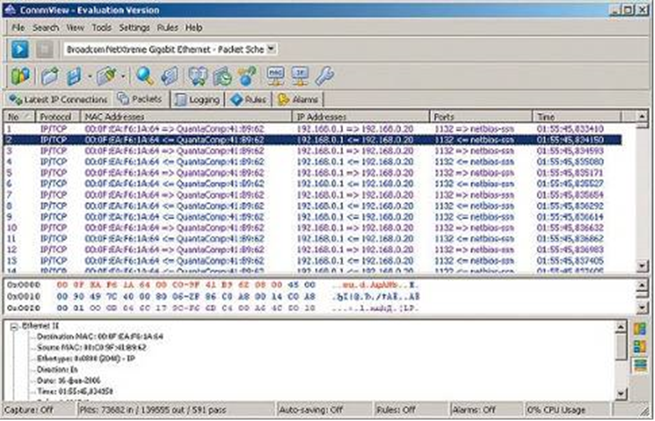The width and height of the screenshot is (655, 421).
Task: Click the IP aliases toolbar icon
Action: (300, 75)
